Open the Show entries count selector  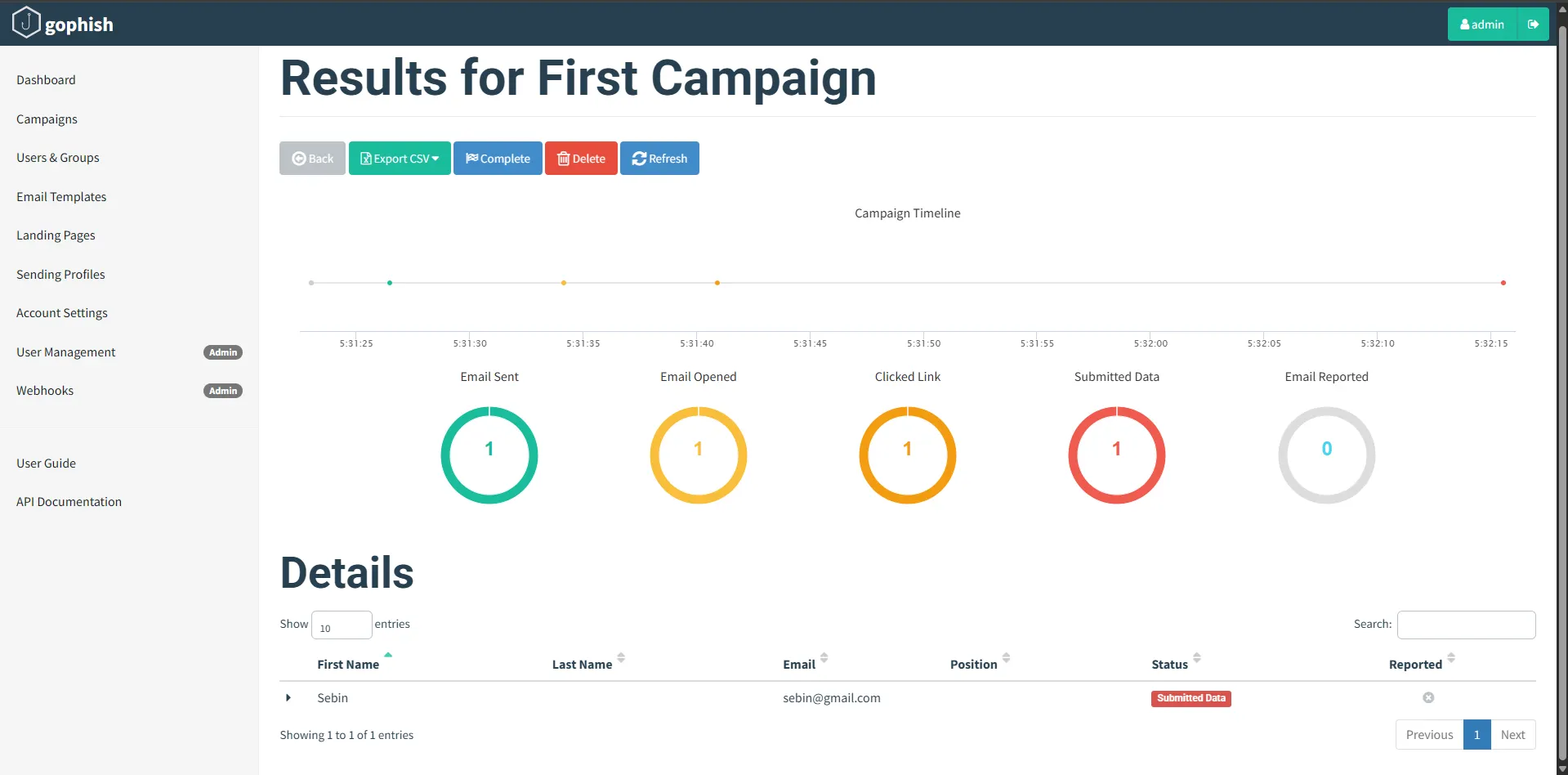point(341,625)
